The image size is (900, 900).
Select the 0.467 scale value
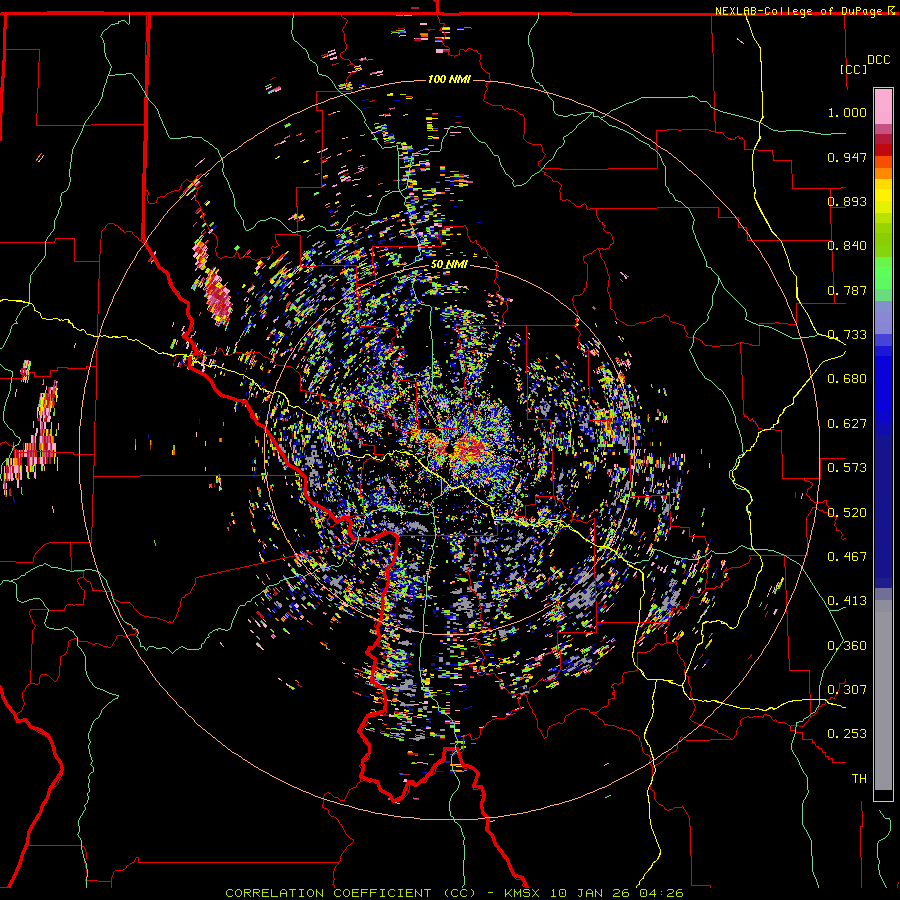coord(847,557)
